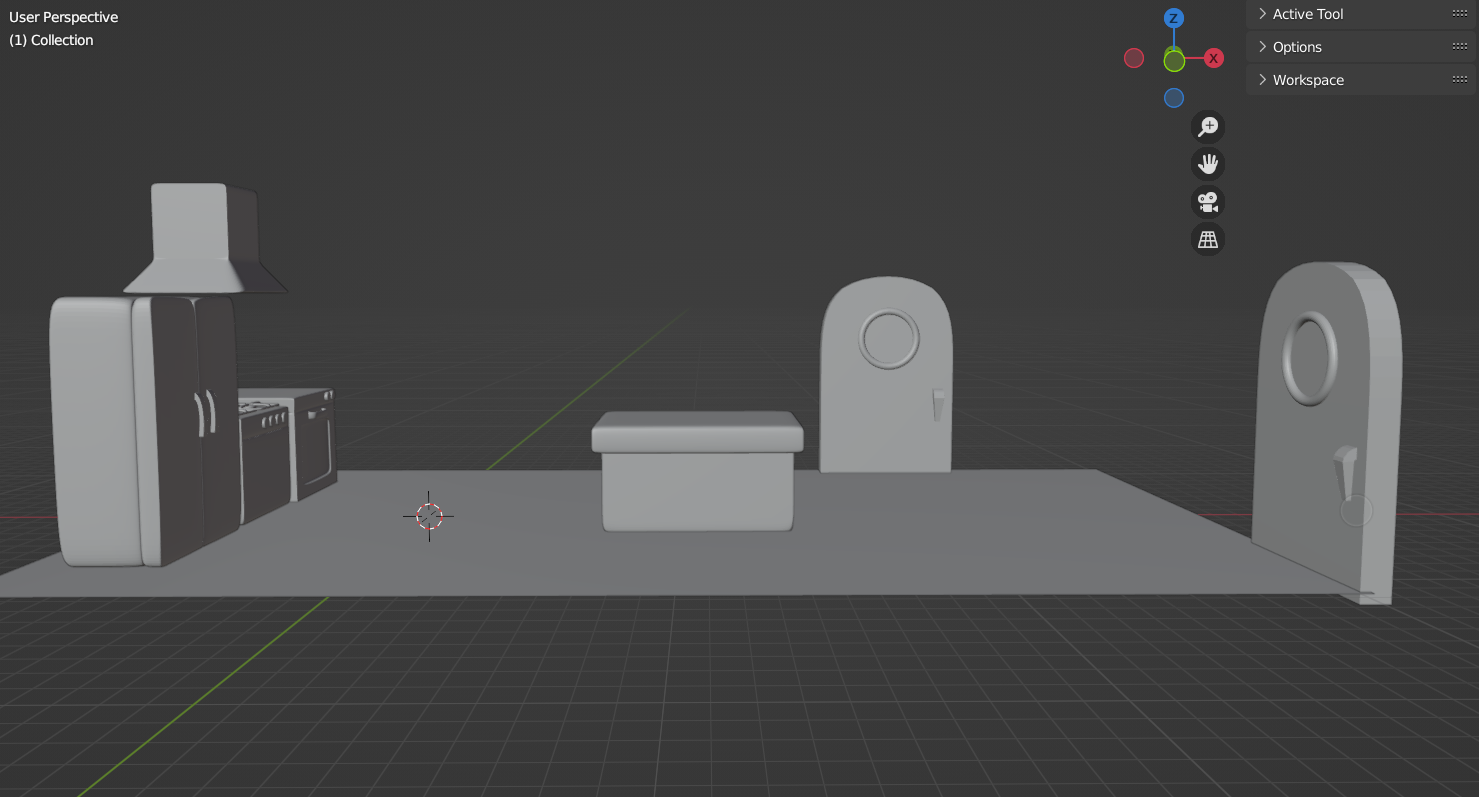
Task: Click the bright green Y axis gizmo circle
Action: point(1174,61)
